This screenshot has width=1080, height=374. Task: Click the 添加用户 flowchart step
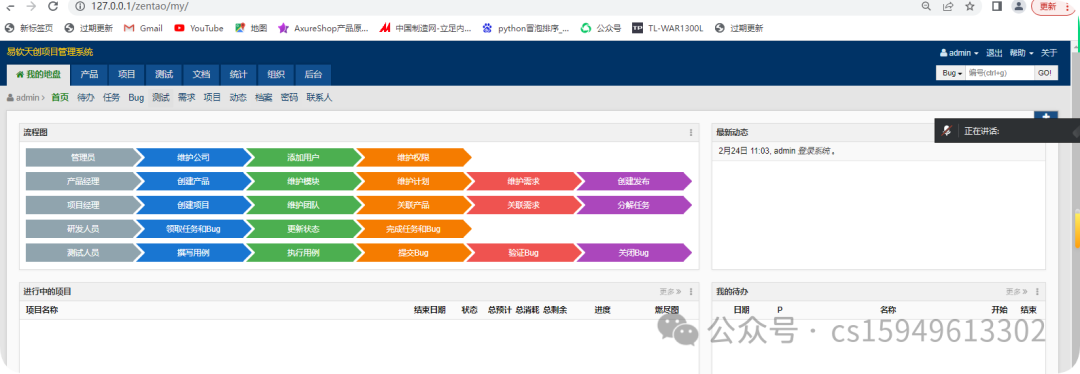coord(303,158)
